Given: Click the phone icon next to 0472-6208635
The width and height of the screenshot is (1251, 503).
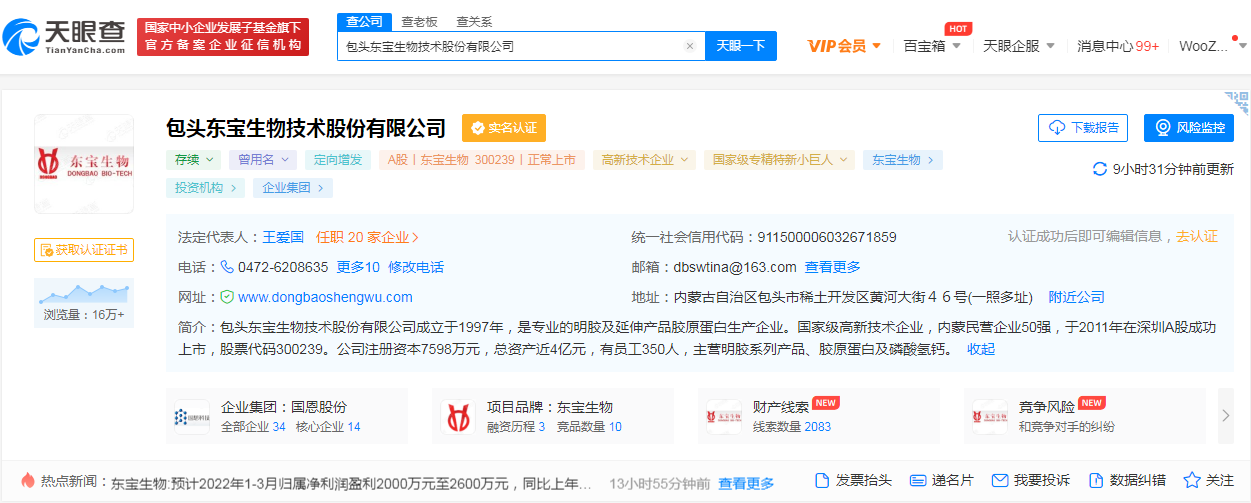Looking at the screenshot, I should pos(227,267).
